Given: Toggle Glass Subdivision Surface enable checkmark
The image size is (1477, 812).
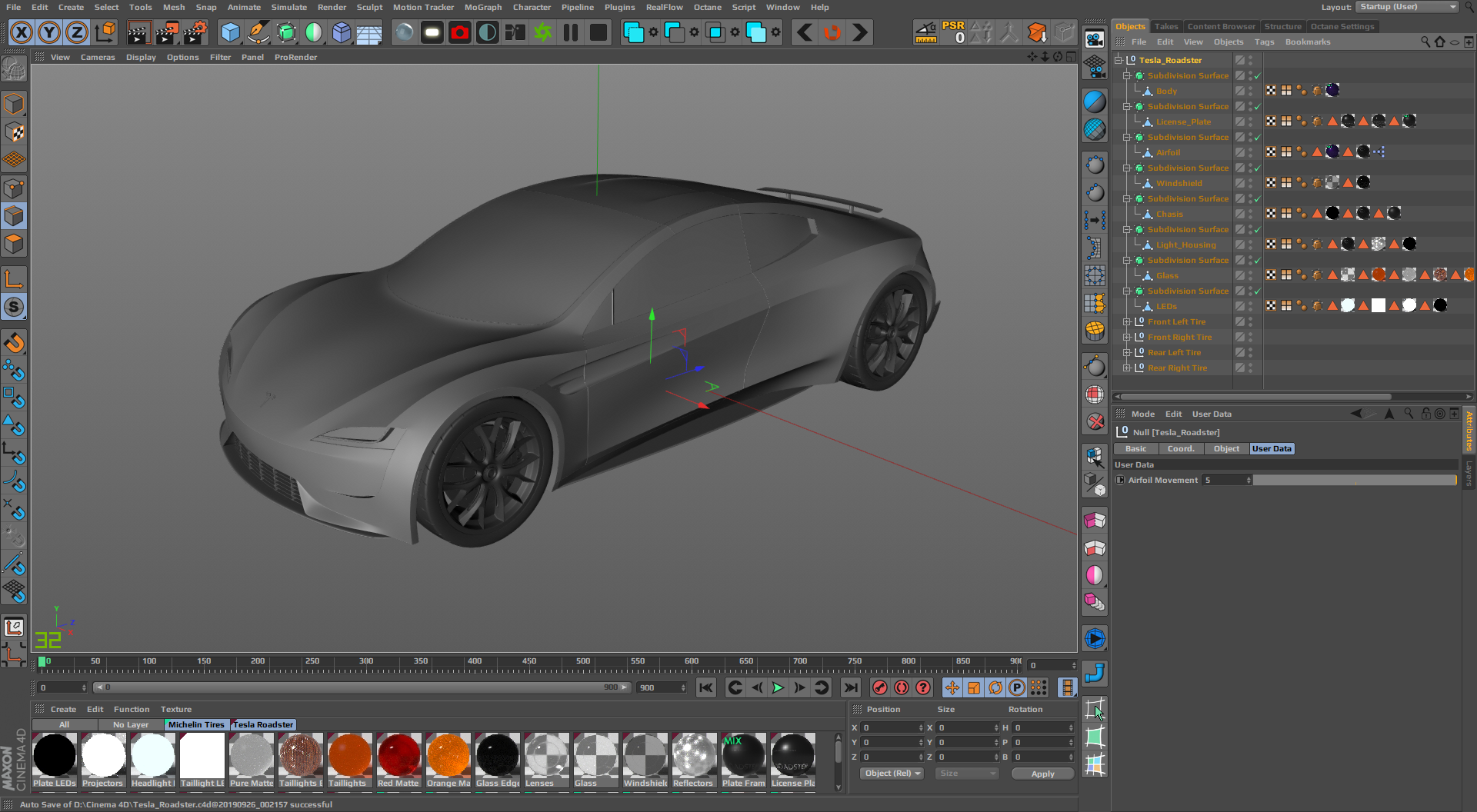Looking at the screenshot, I should point(1257,261).
